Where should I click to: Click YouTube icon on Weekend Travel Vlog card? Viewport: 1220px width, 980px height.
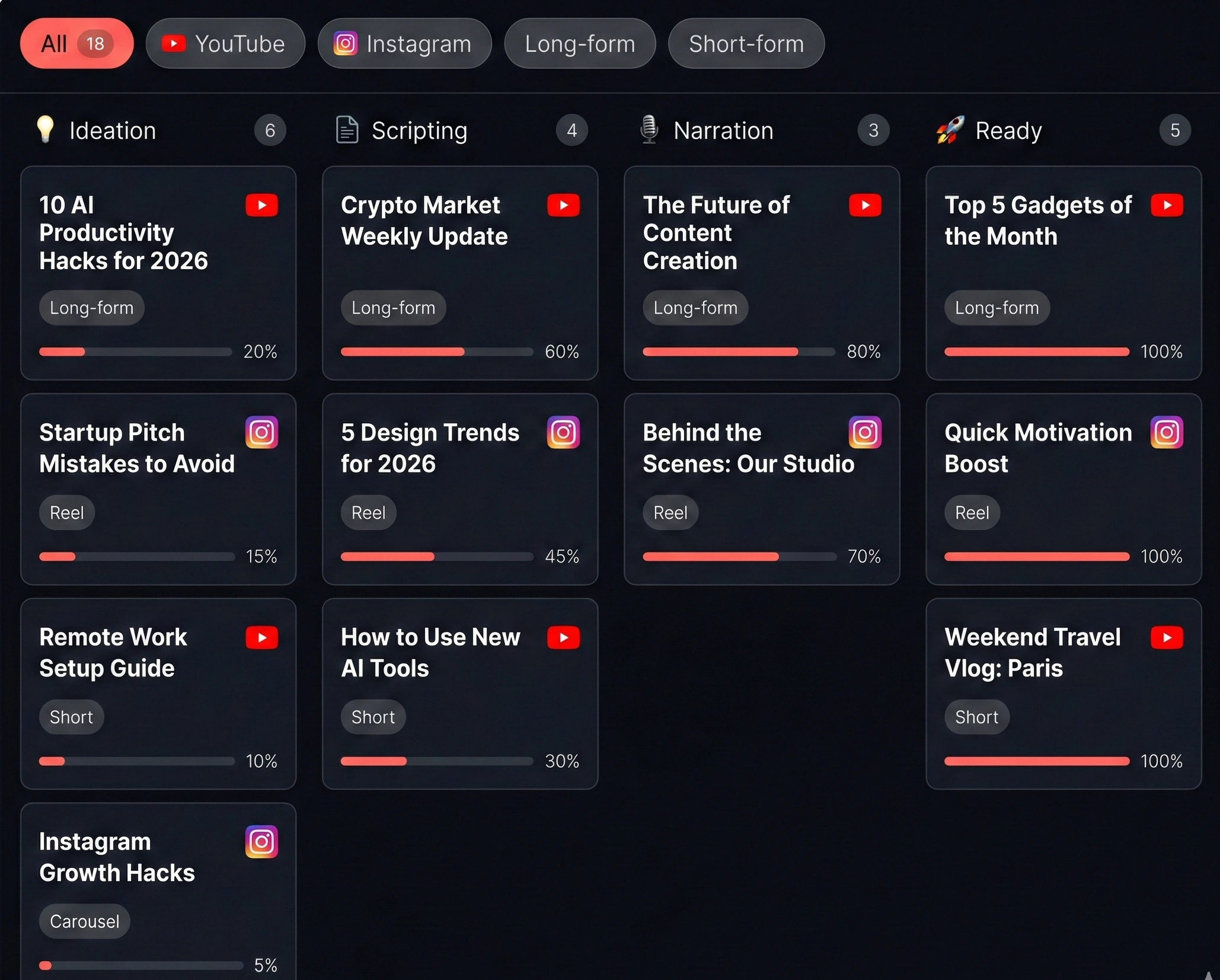click(1166, 638)
